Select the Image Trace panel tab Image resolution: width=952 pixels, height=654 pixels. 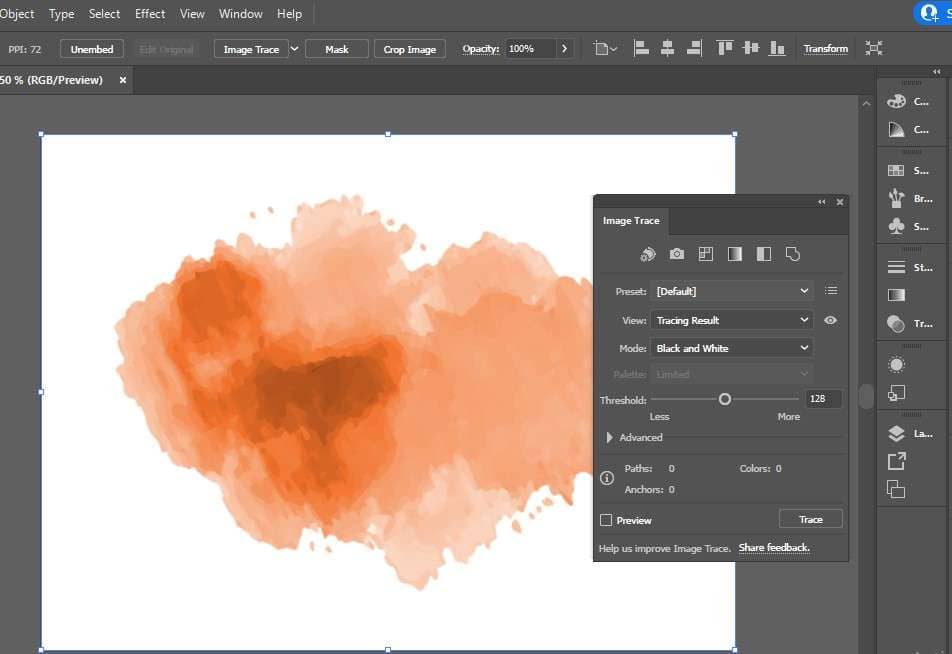pos(631,220)
